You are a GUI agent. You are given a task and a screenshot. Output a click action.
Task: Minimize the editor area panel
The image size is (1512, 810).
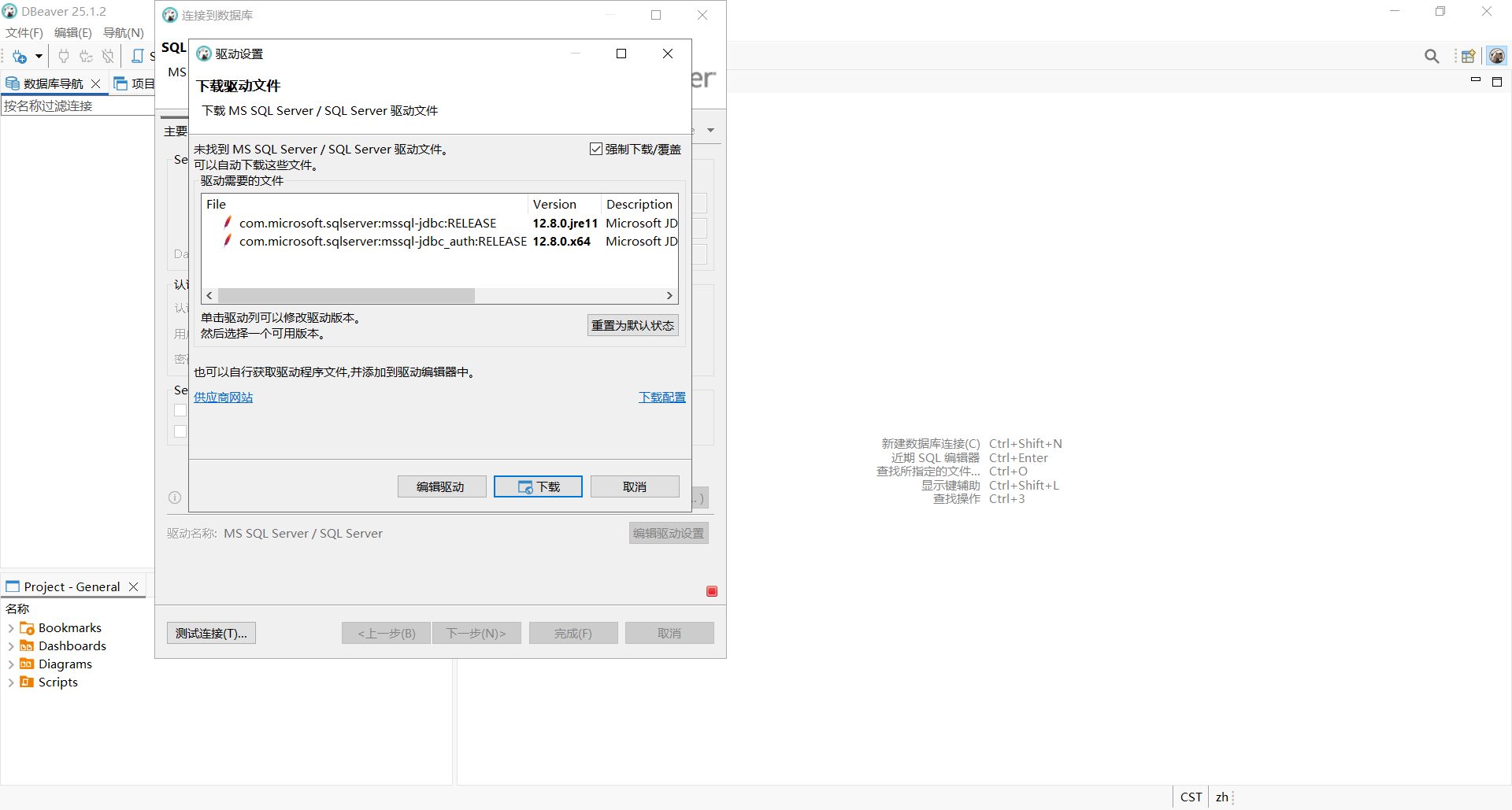coord(1476,81)
